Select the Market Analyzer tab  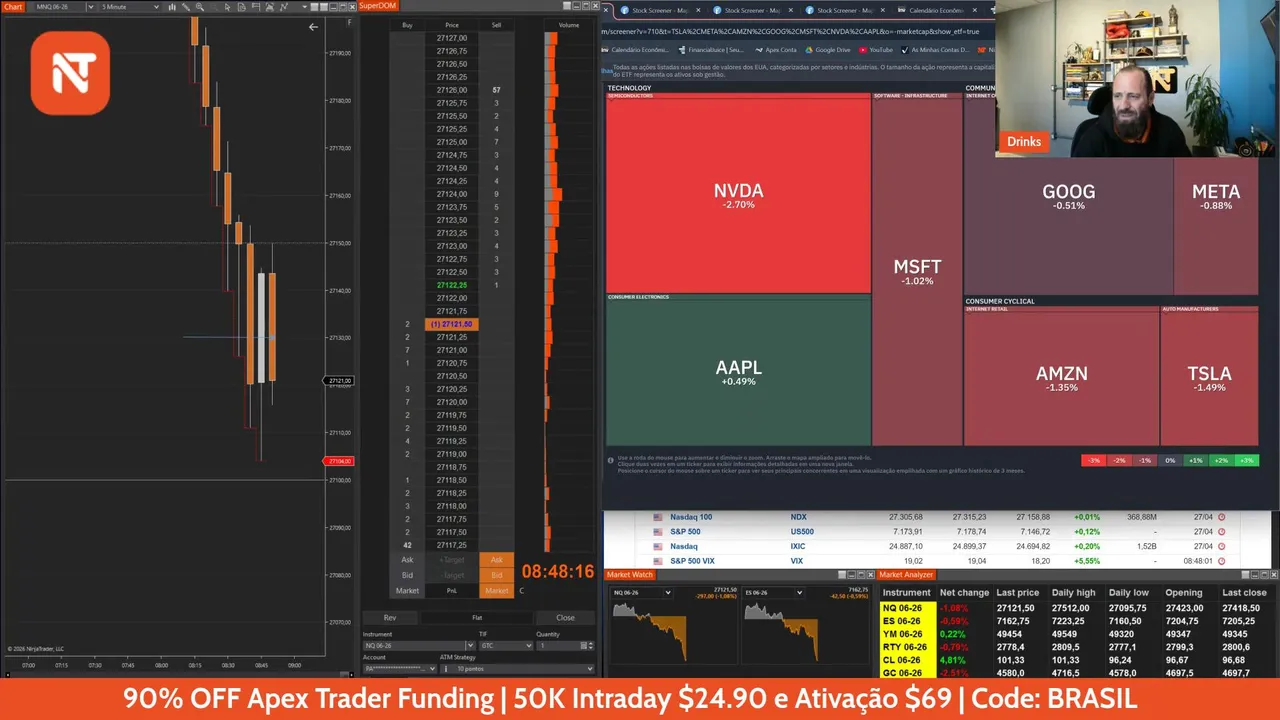click(906, 574)
